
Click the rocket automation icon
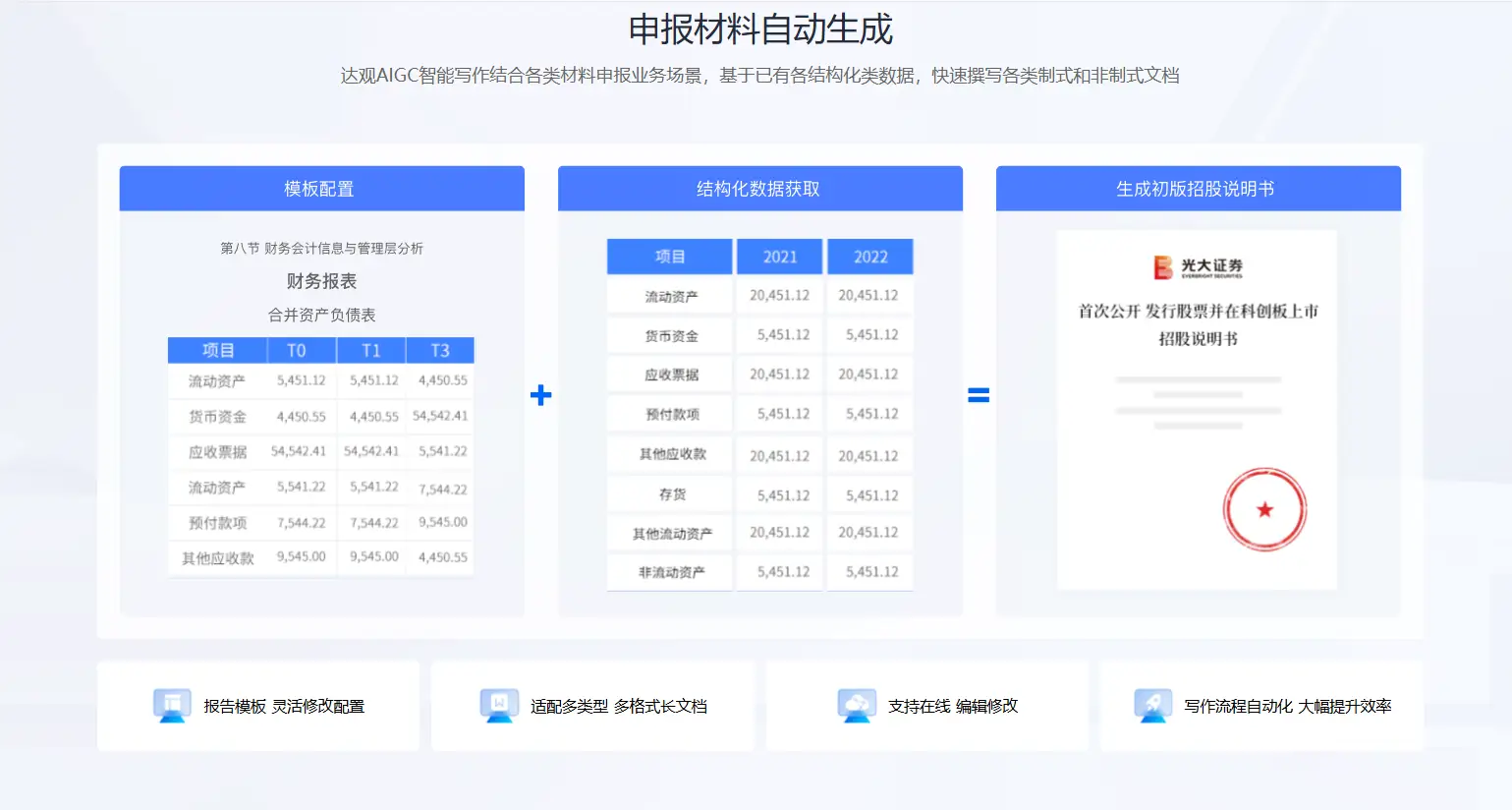pos(1152,705)
